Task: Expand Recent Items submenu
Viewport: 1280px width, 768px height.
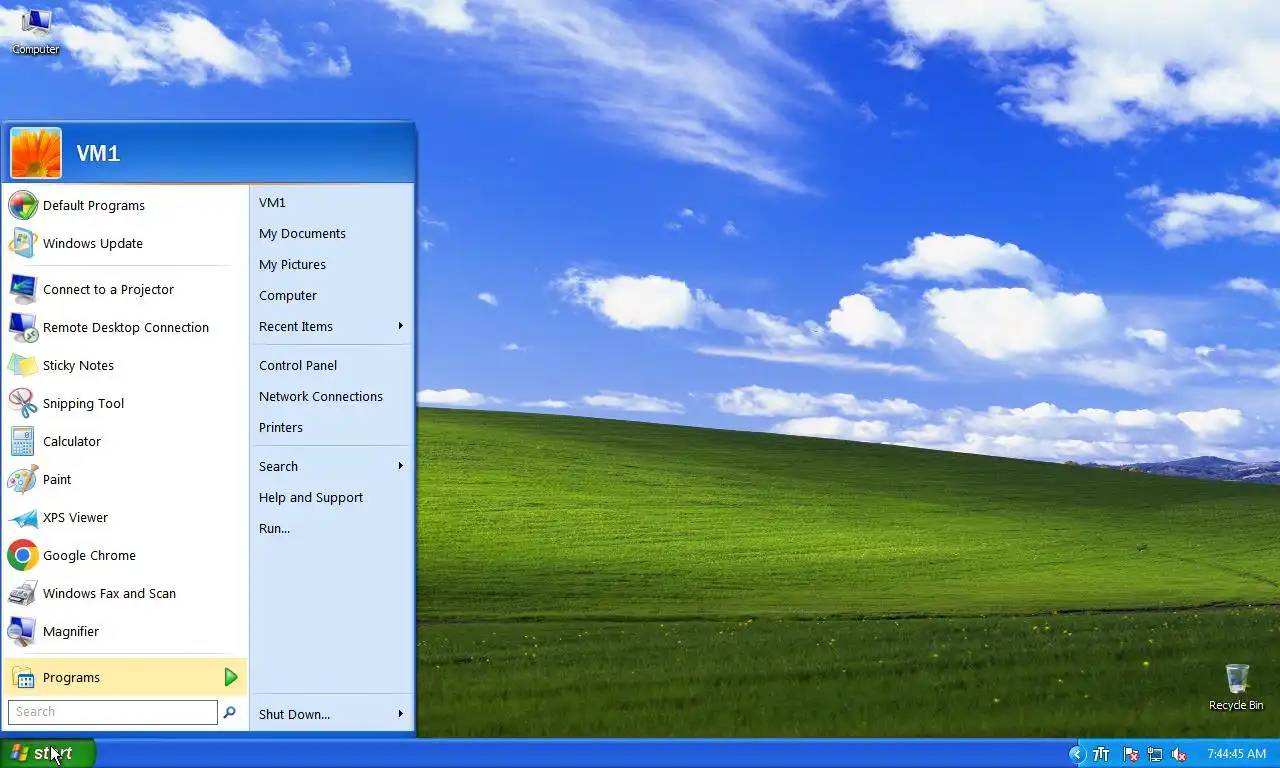Action: point(331,326)
